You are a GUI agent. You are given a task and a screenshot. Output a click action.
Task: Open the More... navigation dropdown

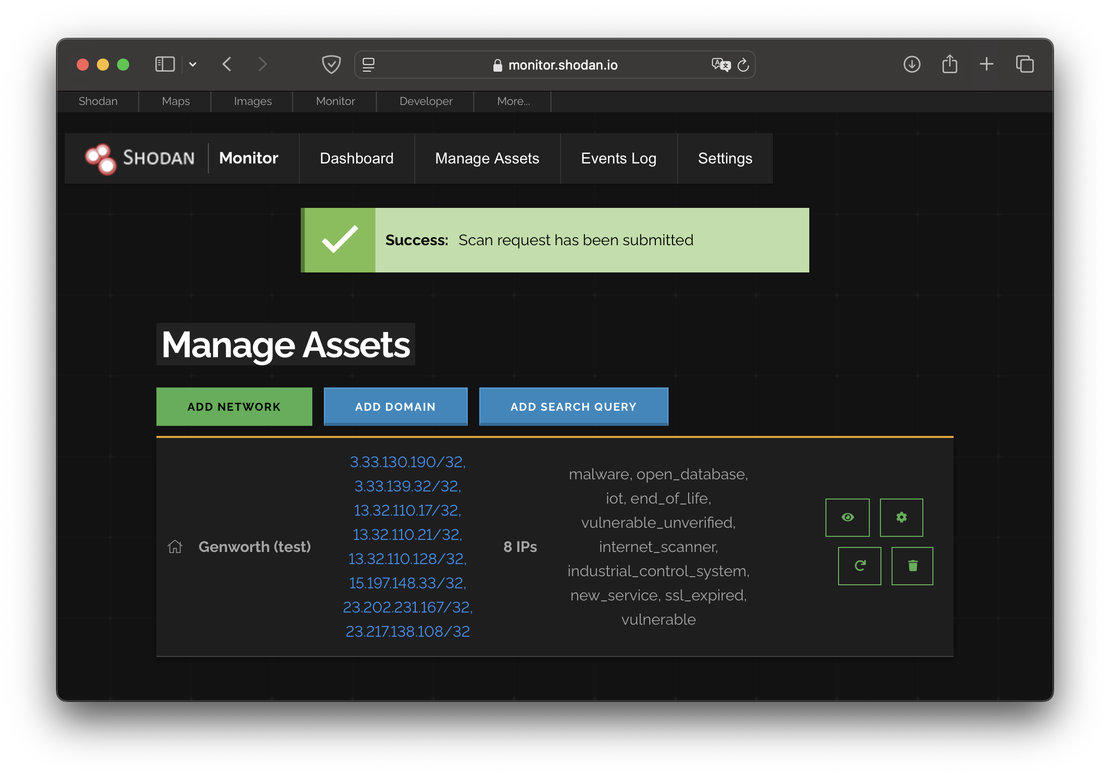coord(512,101)
